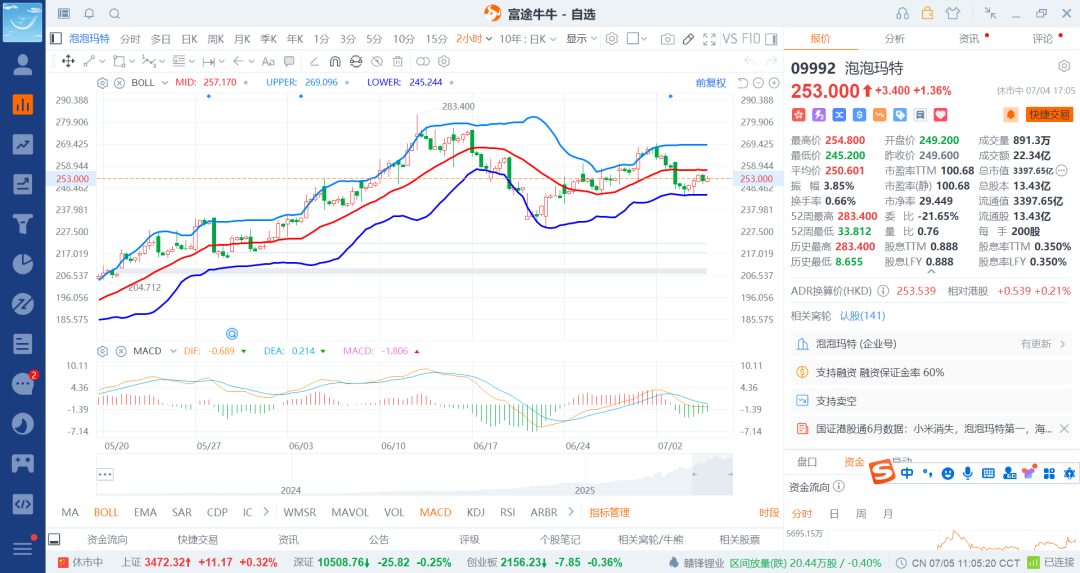Click the Hong Kong market flag badge
The width and height of the screenshot is (1080, 573).
point(798,115)
